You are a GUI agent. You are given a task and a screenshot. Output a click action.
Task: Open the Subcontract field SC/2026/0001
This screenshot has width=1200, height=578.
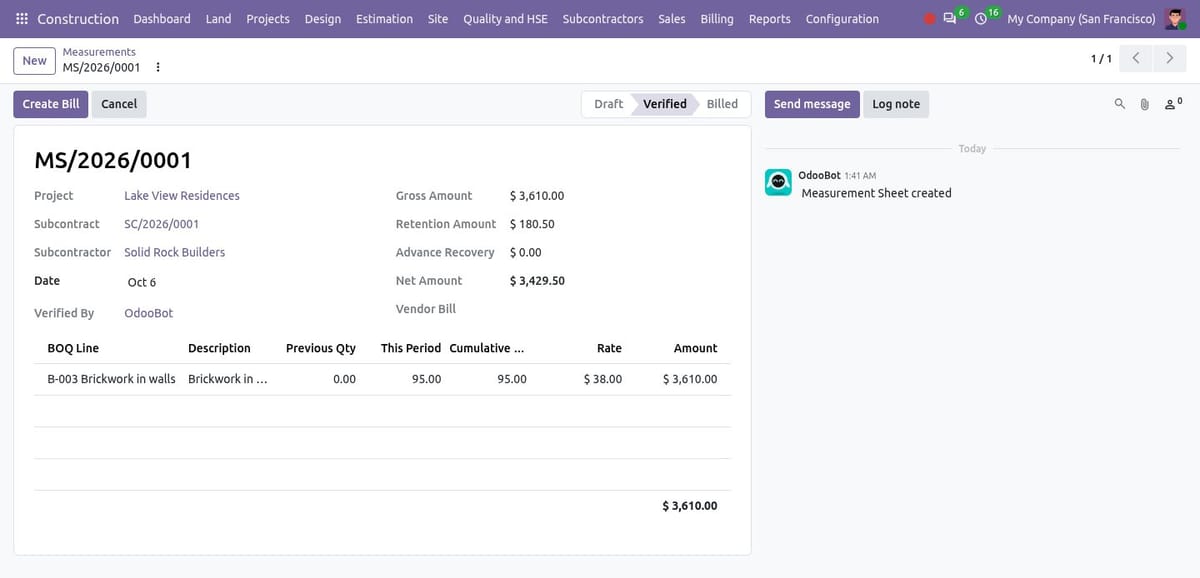click(x=161, y=224)
